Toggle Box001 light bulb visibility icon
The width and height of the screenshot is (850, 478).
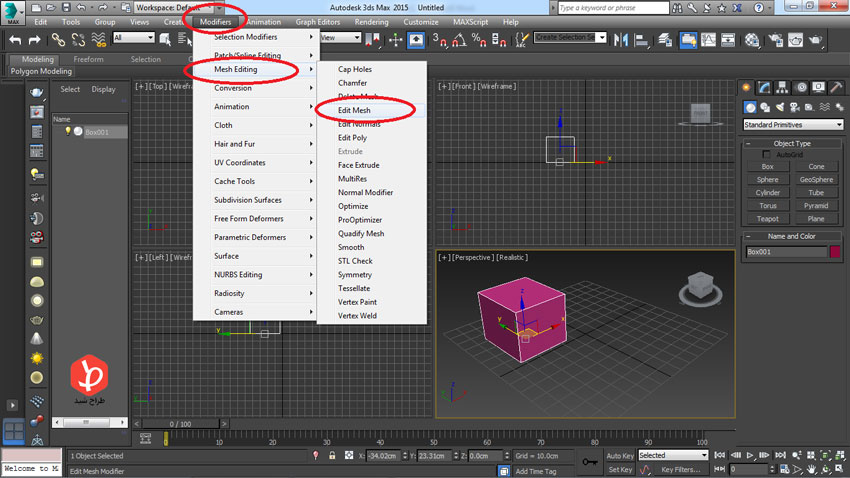[68, 131]
